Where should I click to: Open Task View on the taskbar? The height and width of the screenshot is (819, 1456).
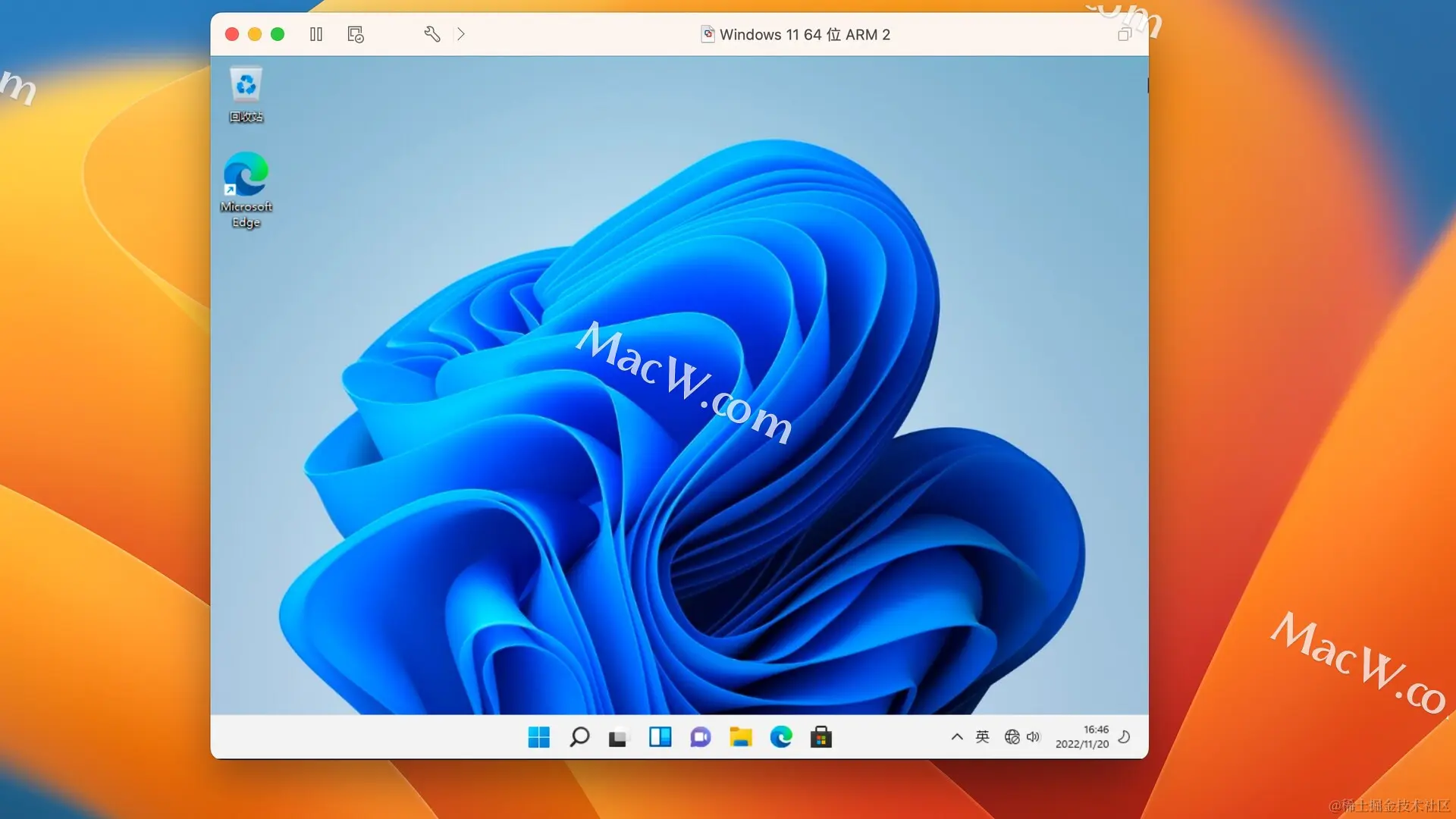click(x=619, y=737)
